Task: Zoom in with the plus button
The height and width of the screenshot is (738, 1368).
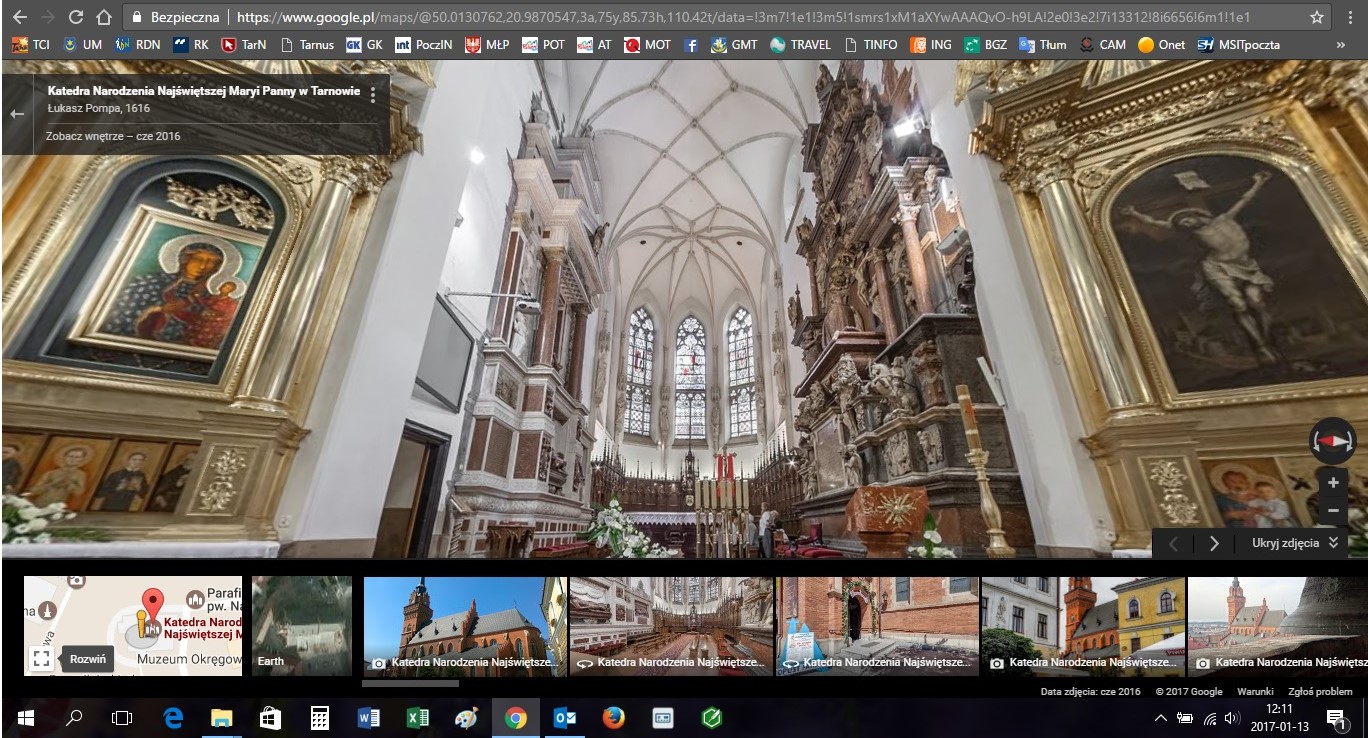Action: pyautogui.click(x=1332, y=483)
